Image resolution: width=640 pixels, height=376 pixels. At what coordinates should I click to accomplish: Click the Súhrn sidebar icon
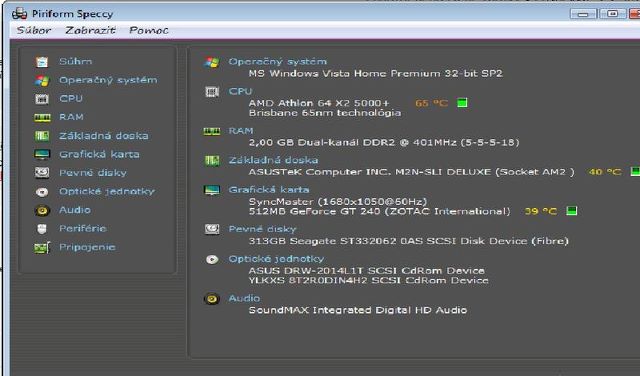point(42,62)
